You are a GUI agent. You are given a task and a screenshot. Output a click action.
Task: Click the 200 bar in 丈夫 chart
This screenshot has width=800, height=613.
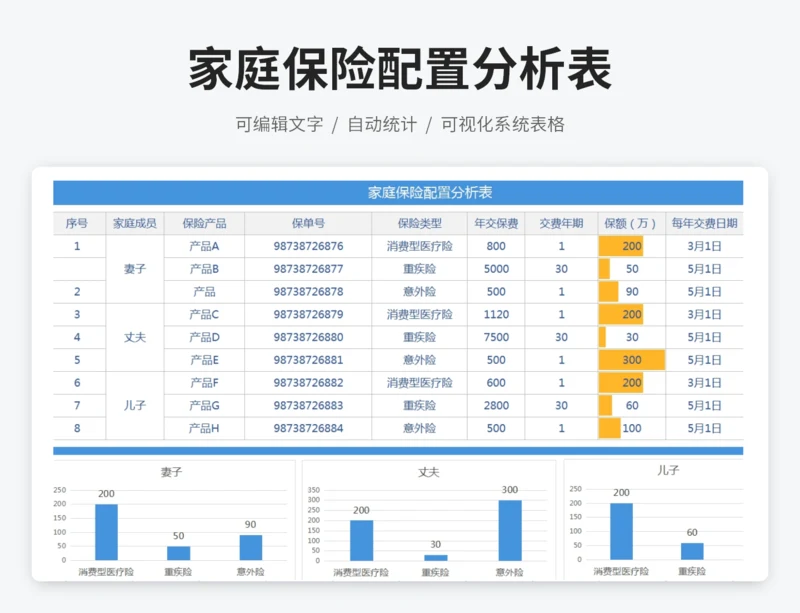click(361, 541)
